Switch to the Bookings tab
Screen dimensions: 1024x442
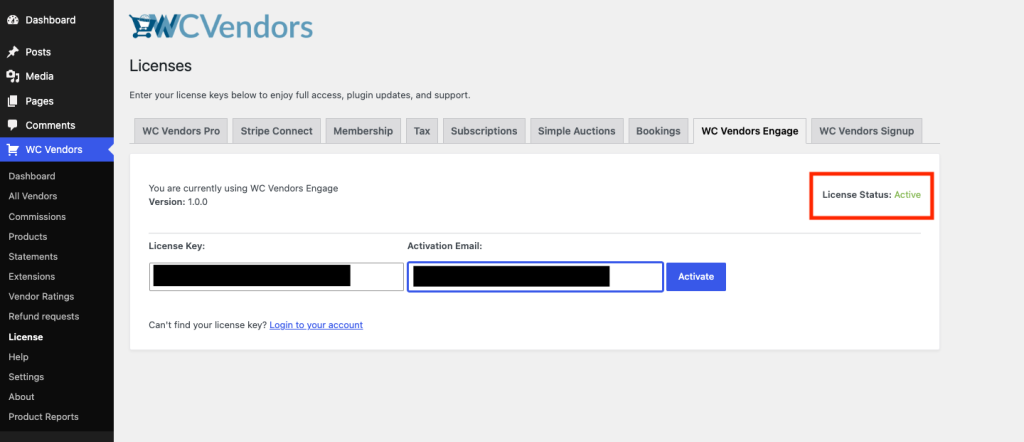tap(658, 131)
